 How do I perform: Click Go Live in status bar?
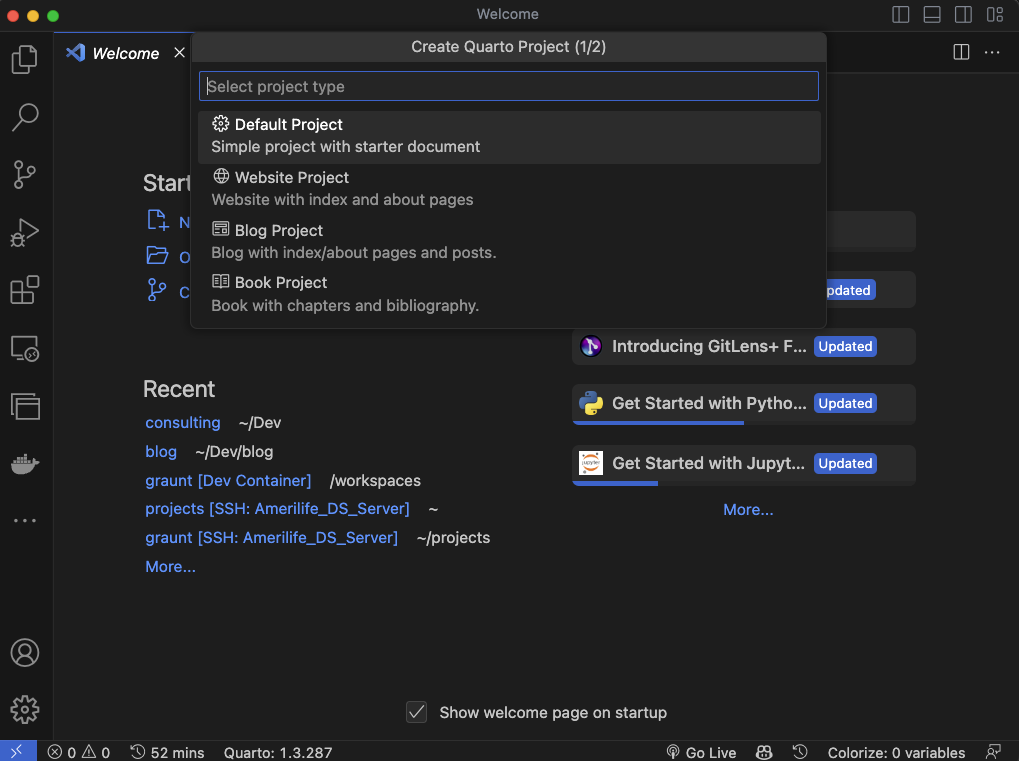[701, 752]
